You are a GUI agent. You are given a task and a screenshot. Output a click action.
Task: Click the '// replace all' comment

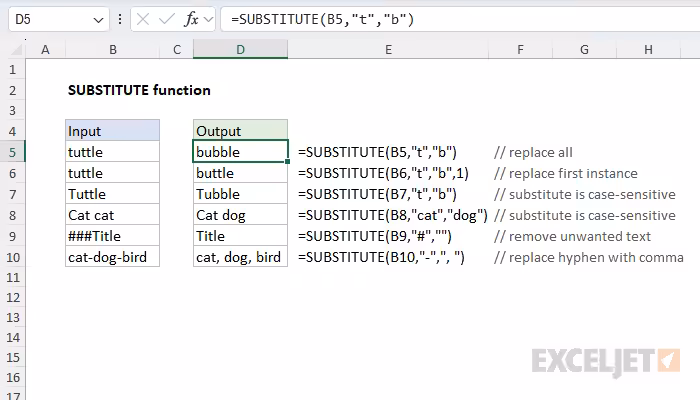(x=533, y=152)
